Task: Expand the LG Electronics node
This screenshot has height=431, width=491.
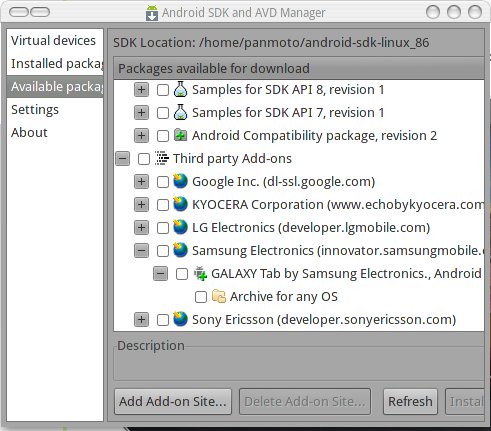Action: (x=141, y=228)
